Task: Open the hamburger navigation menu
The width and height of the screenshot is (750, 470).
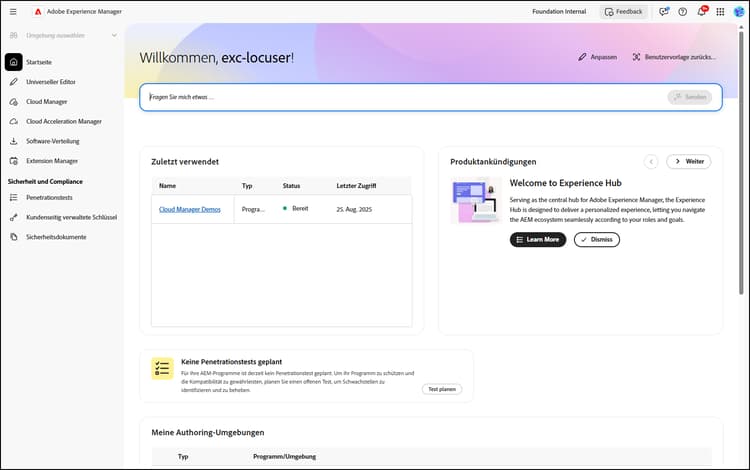Action: coord(13,11)
